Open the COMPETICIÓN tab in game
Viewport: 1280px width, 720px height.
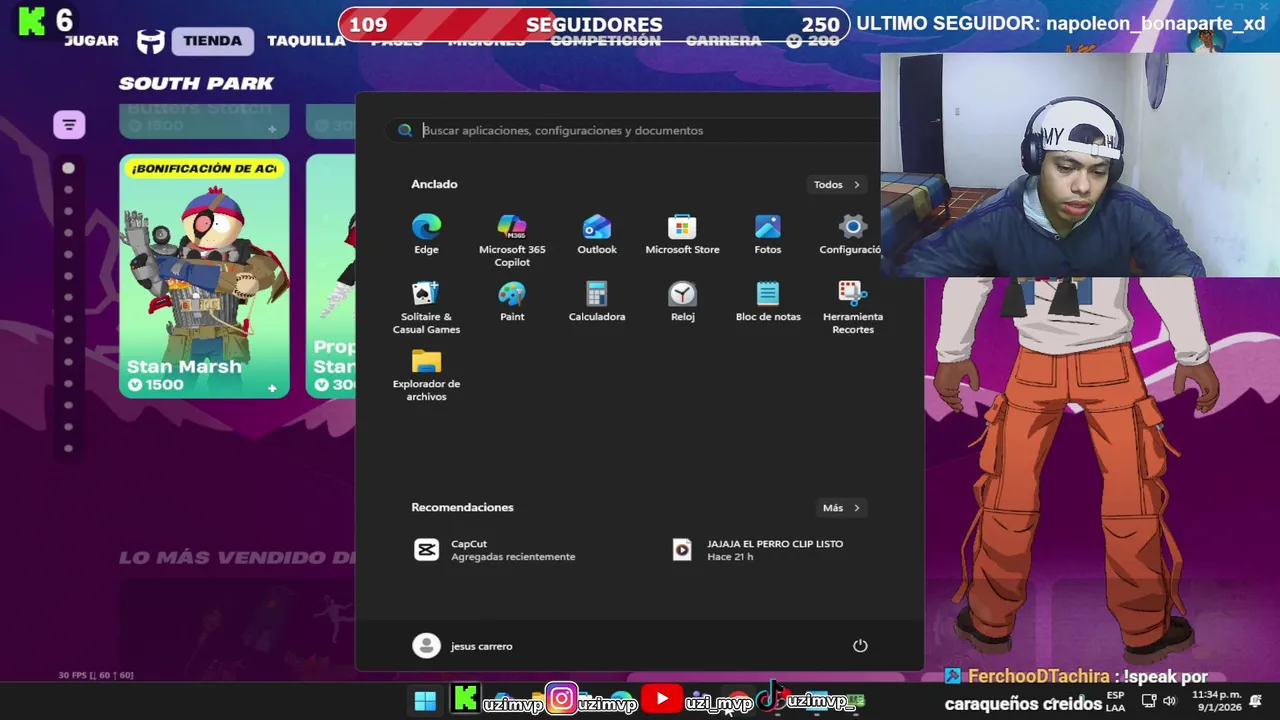(x=605, y=41)
